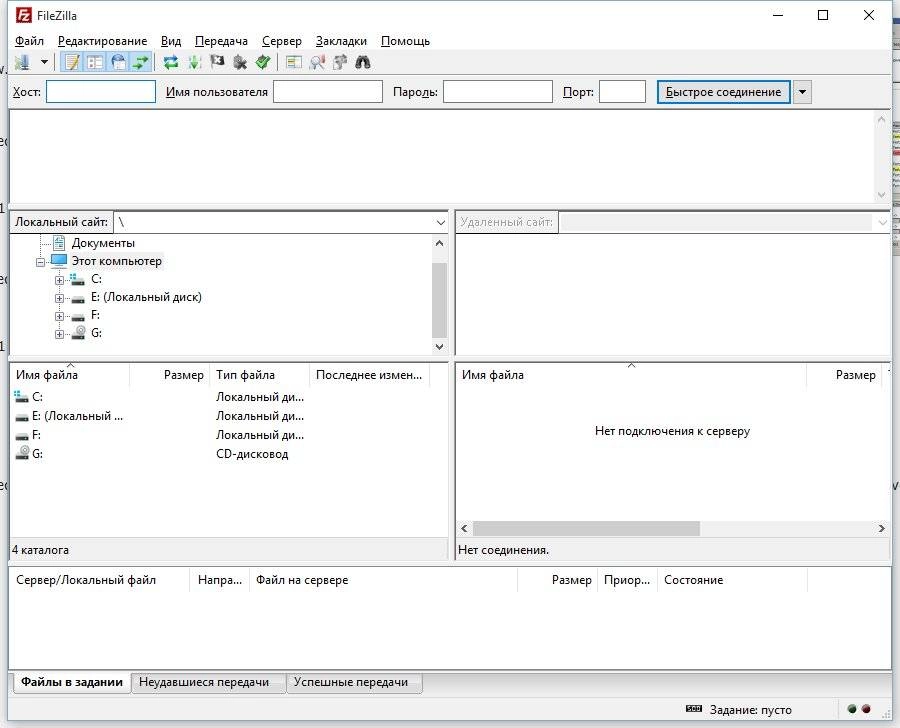Collapse the Этот компьютер tree node

point(40,262)
